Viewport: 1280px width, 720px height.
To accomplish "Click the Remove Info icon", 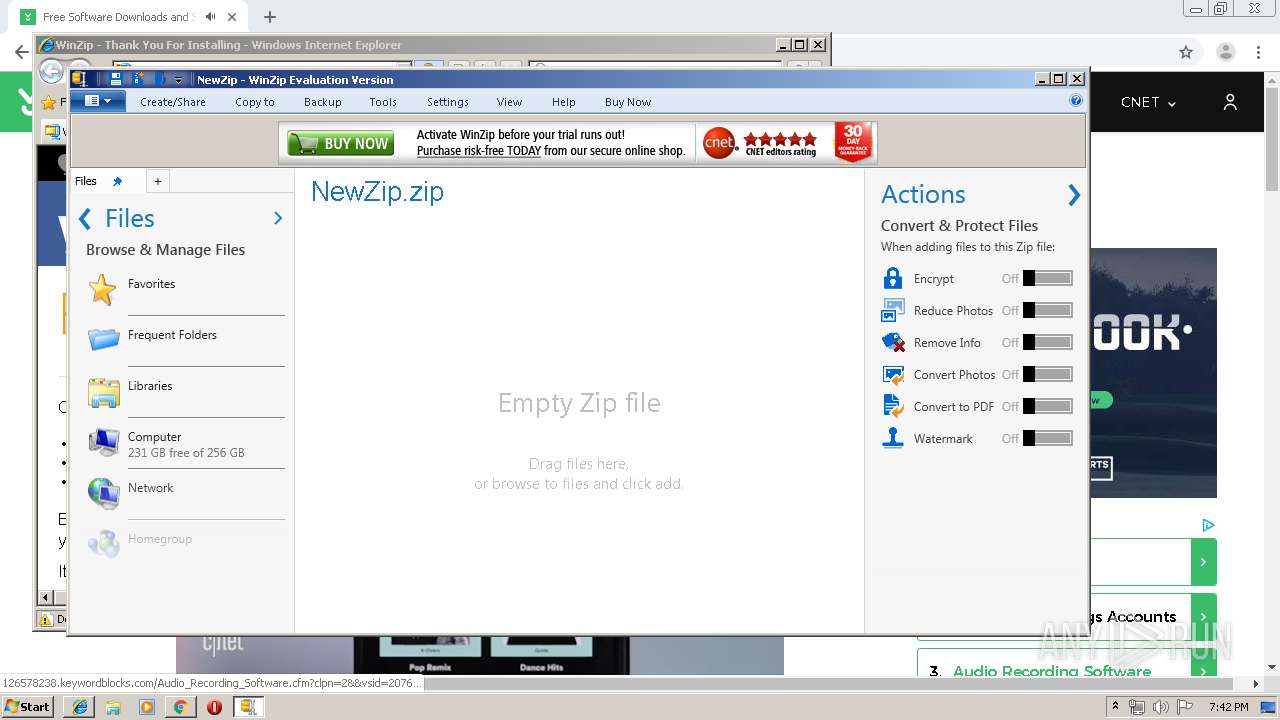I will 893,343.
